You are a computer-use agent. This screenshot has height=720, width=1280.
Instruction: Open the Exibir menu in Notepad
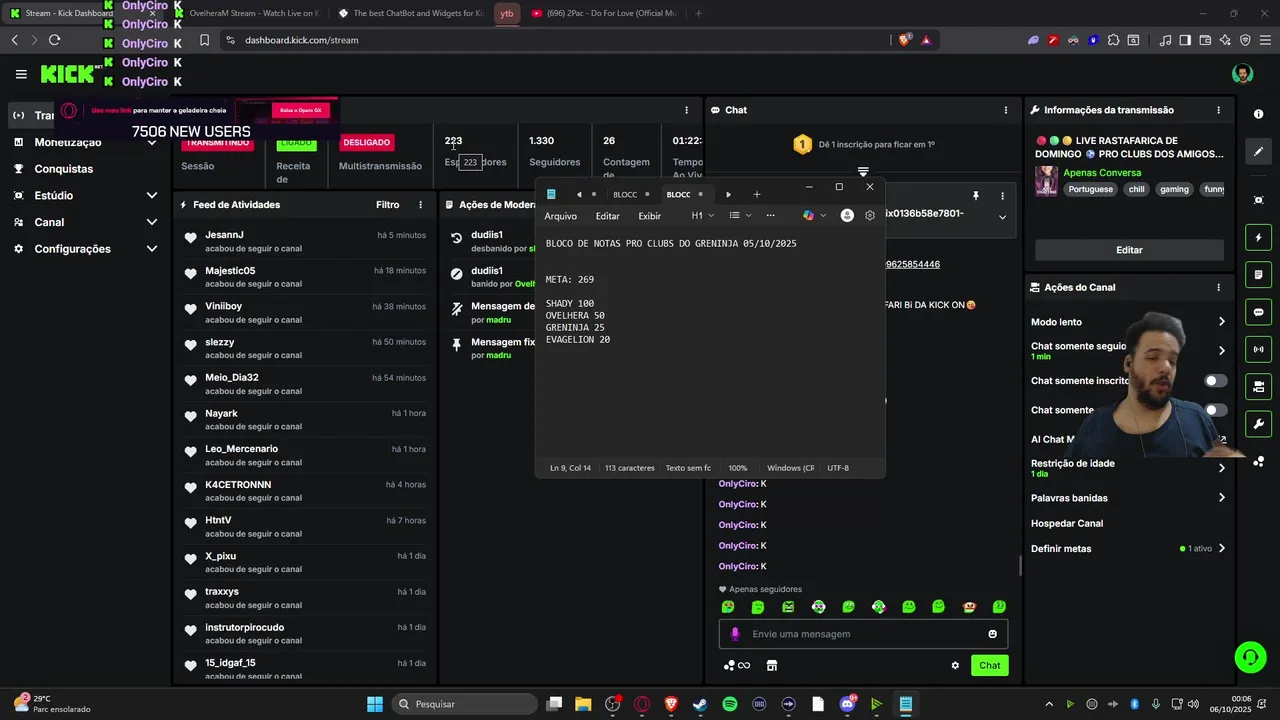649,216
